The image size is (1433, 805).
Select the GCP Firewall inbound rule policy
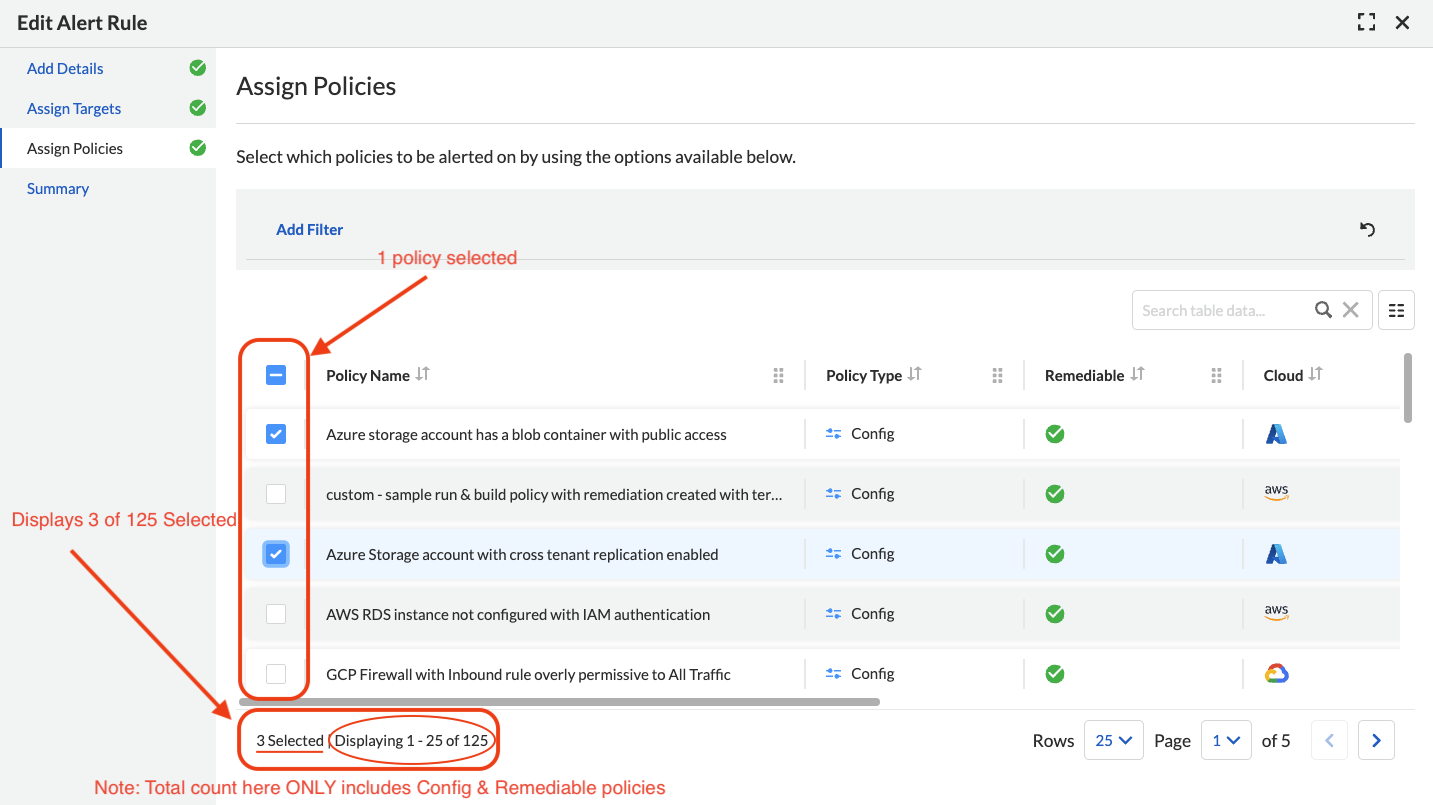276,674
